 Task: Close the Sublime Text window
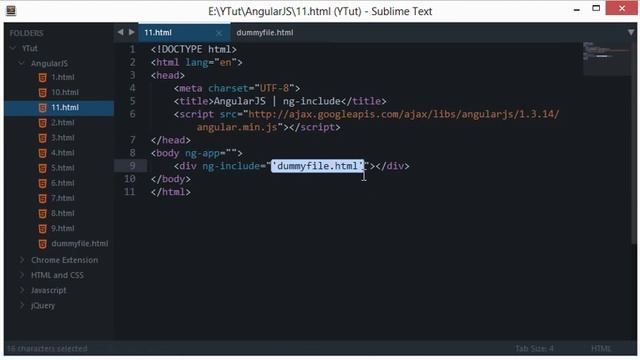621,8
